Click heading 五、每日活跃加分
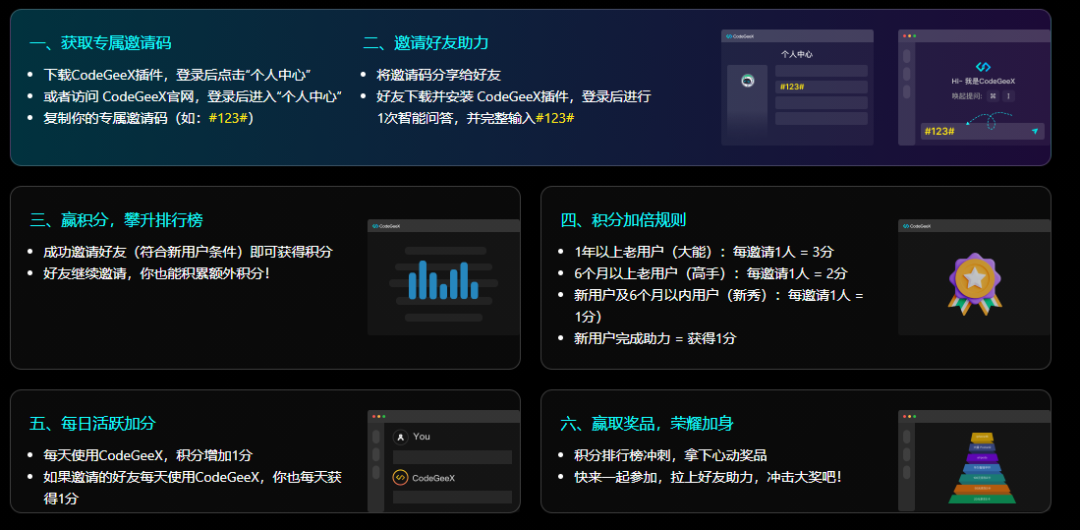 (92, 423)
